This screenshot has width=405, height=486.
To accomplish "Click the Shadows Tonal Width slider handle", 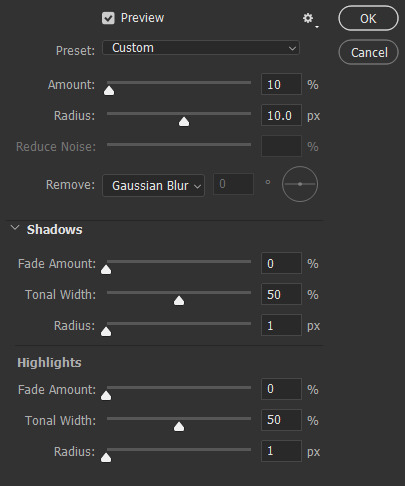I will coord(179,301).
